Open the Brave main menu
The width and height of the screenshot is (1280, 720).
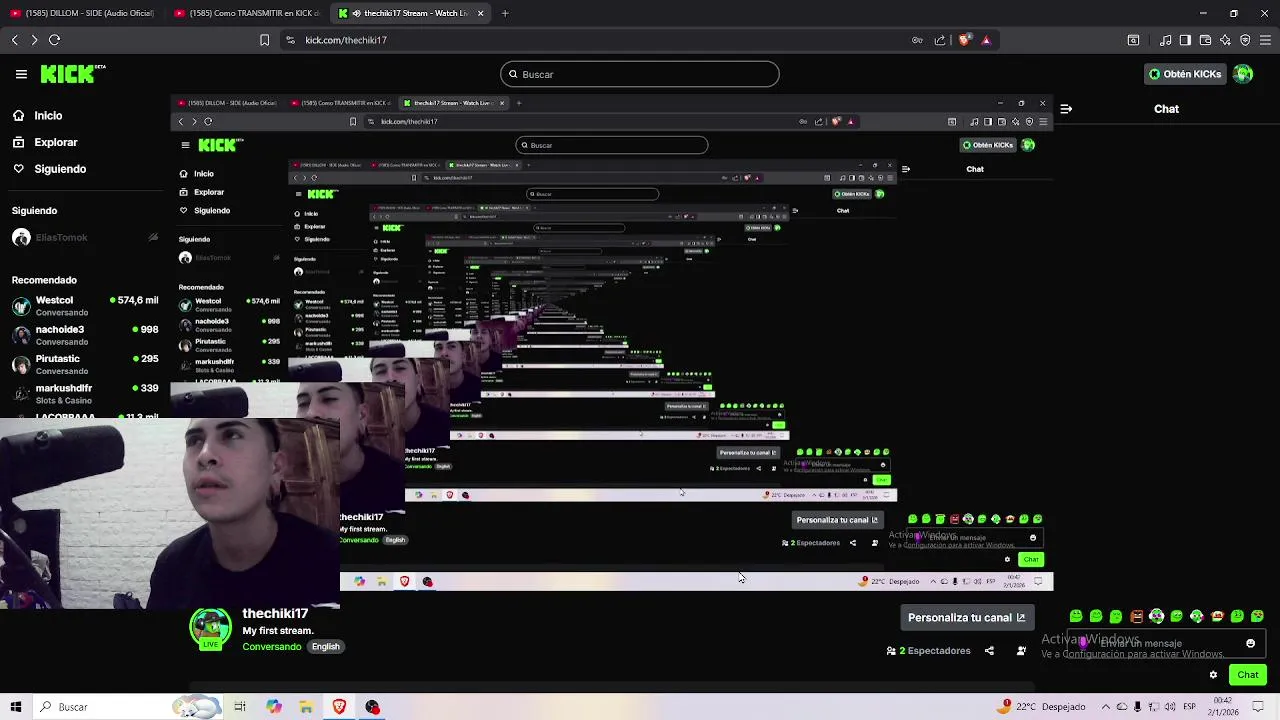tap(1265, 40)
